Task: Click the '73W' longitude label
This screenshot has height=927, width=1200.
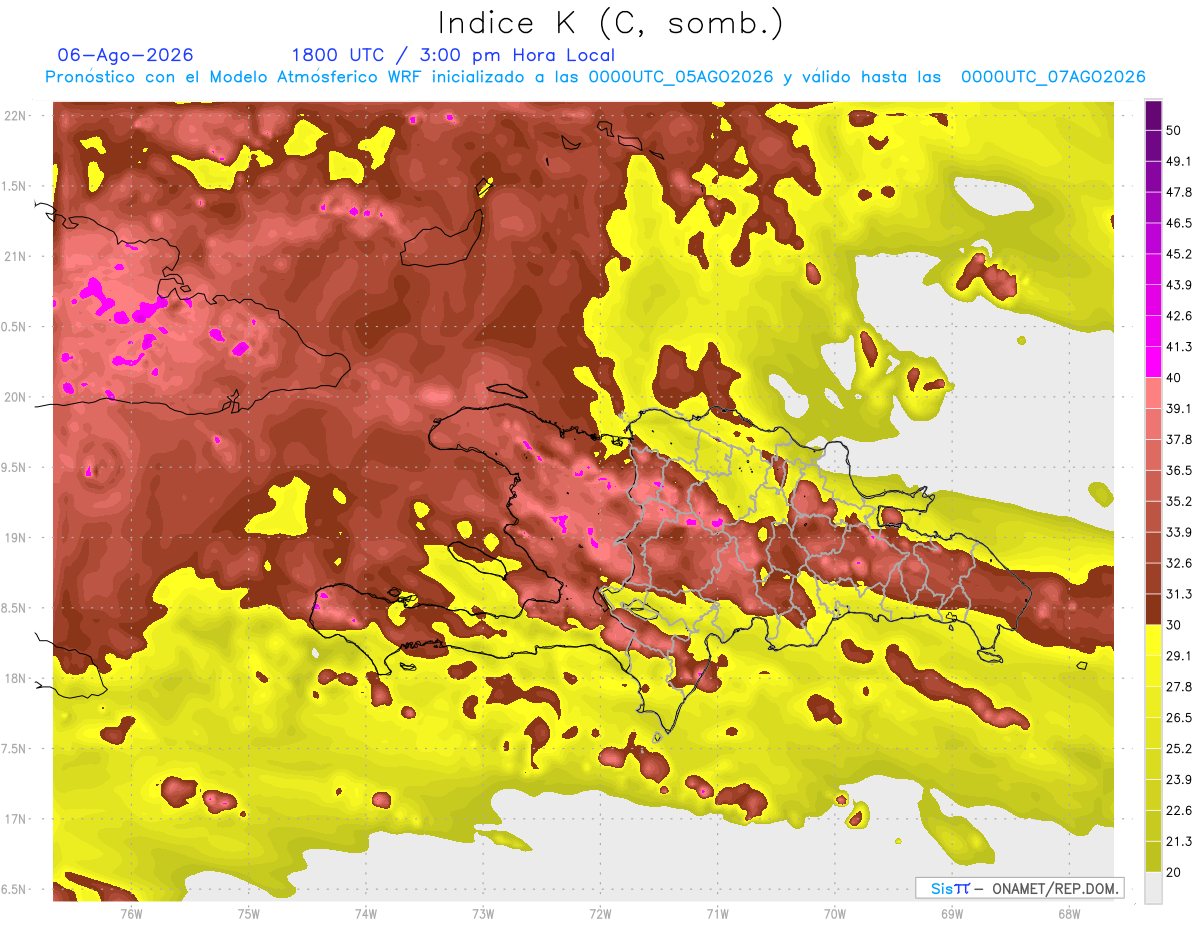Action: tap(483, 914)
